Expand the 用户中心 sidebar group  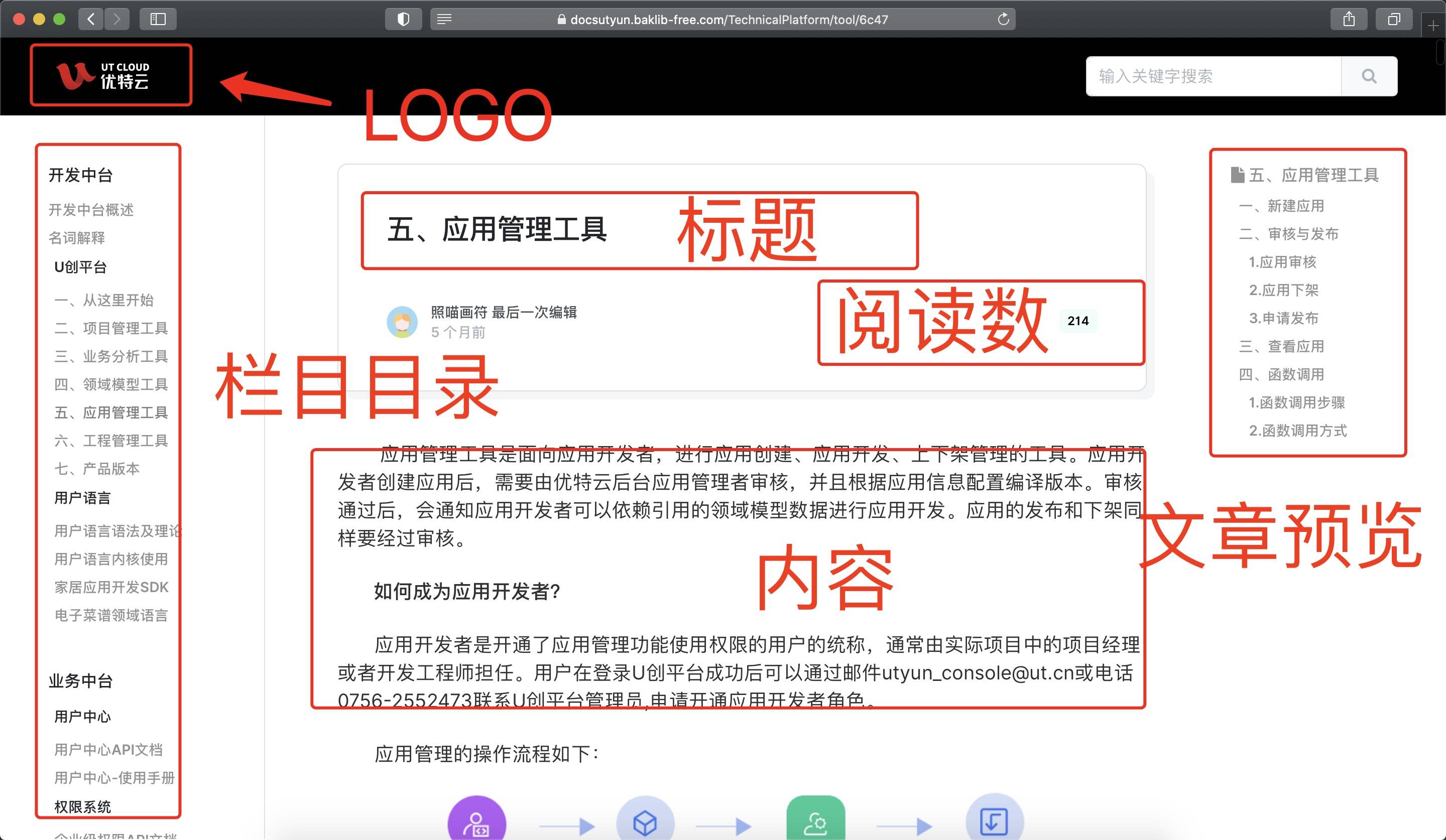tap(82, 716)
